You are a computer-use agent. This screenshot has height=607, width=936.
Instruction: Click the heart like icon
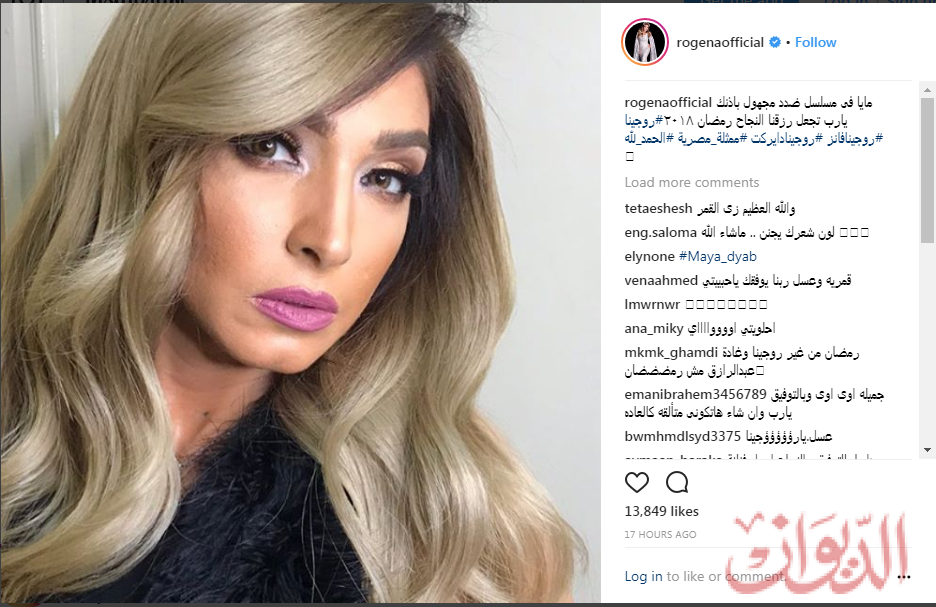click(636, 482)
